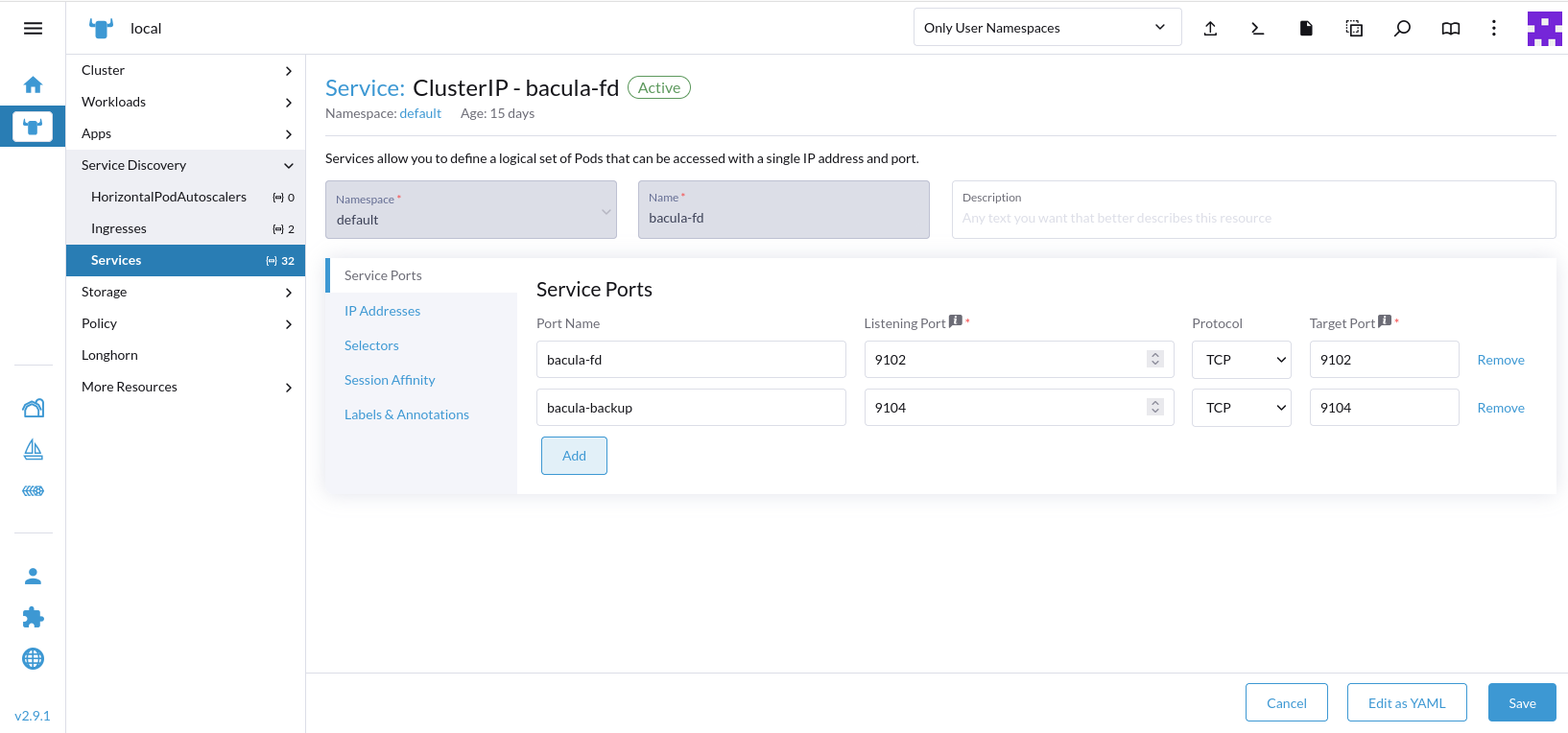
Task: Switch to the Service Ports tab
Action: (421, 275)
